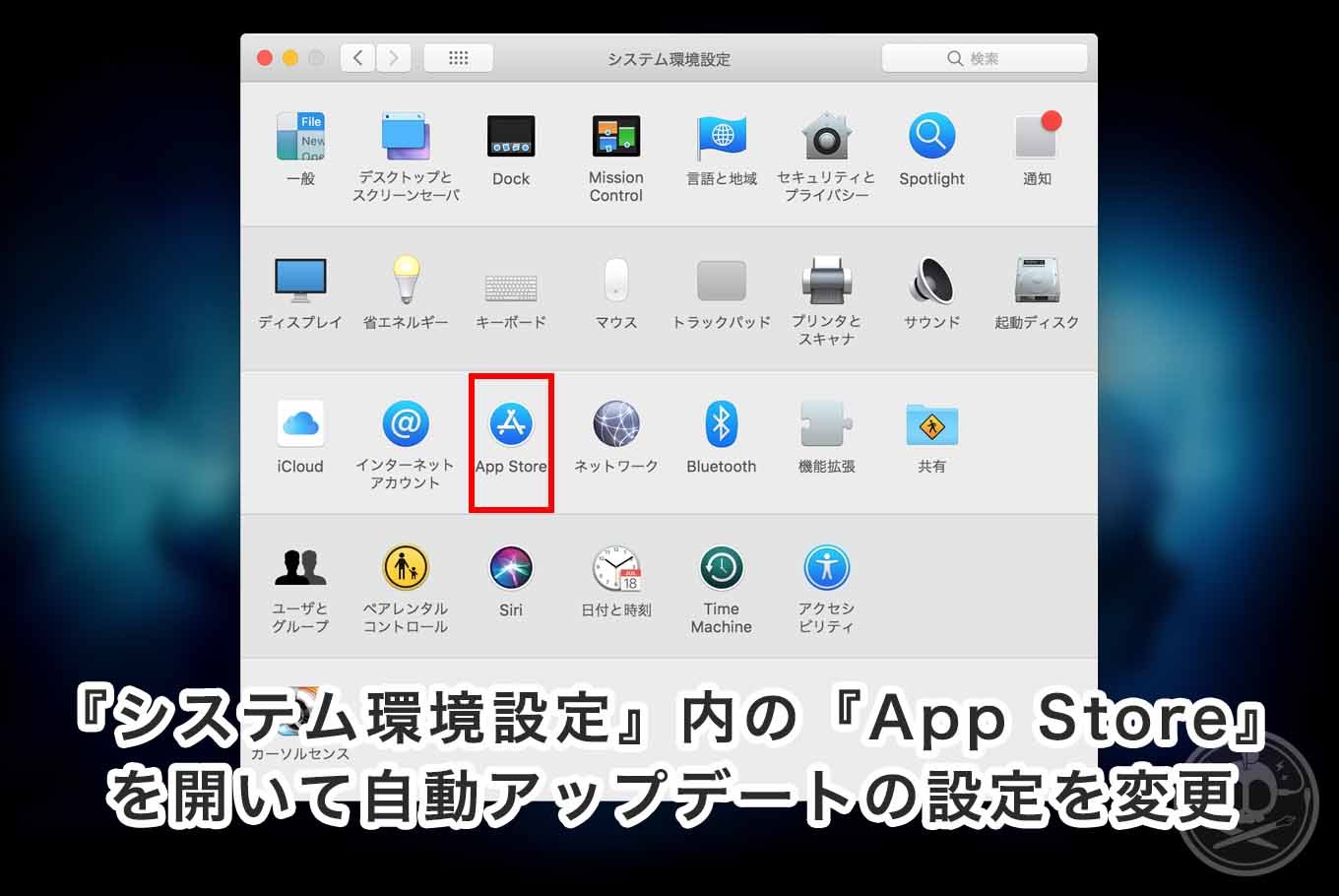Image resolution: width=1339 pixels, height=896 pixels.
Task: Click the search field (検索)
Action: pyautogui.click(x=985, y=58)
